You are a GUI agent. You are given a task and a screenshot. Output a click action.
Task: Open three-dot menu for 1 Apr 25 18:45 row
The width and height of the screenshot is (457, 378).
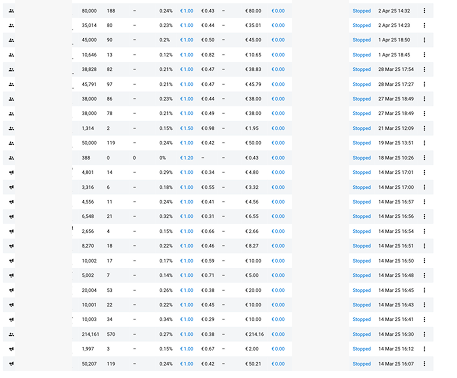coord(424,55)
